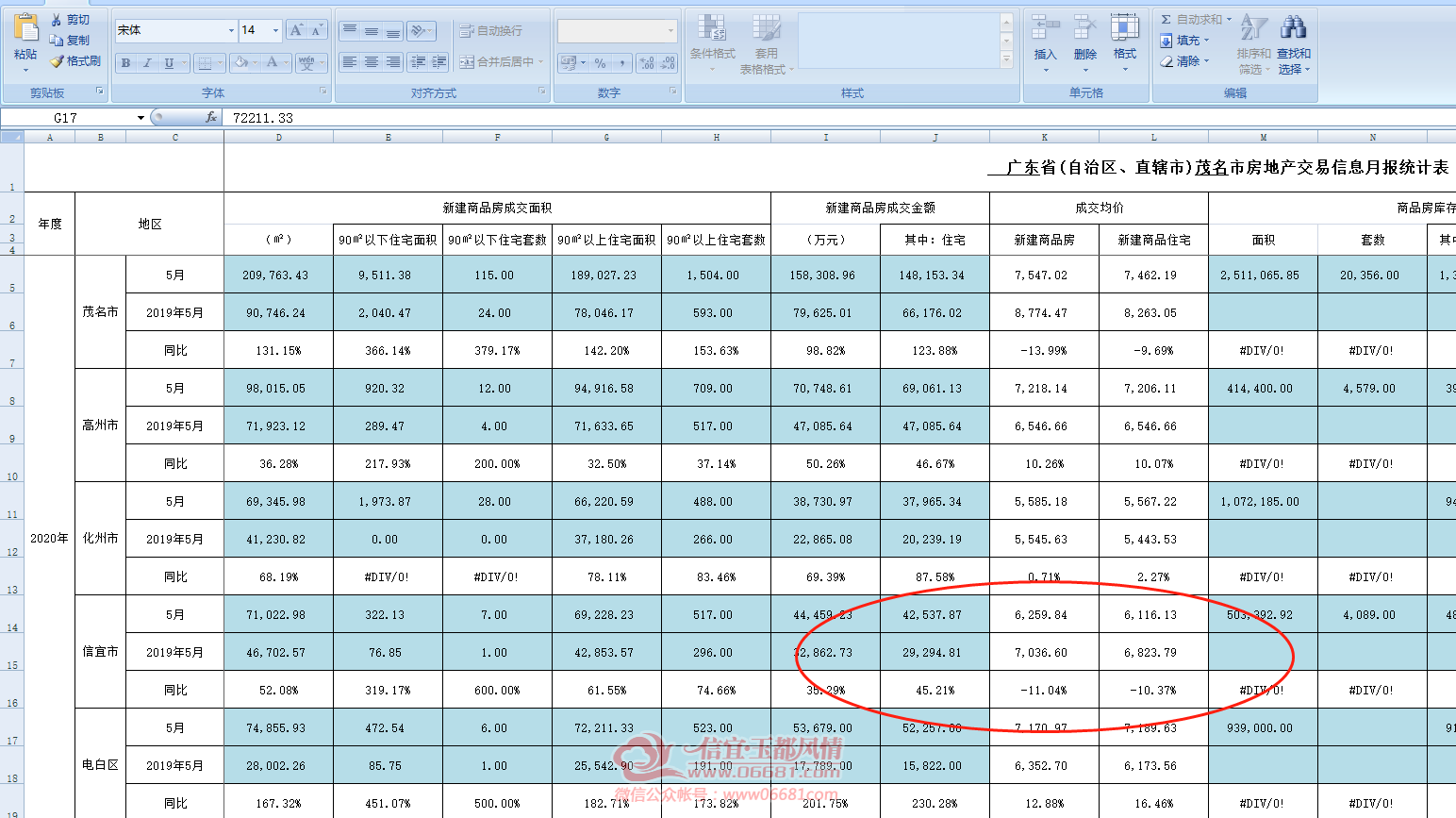This screenshot has width=1456, height=818.
Task: Apply font color with the A button
Action: [272, 63]
